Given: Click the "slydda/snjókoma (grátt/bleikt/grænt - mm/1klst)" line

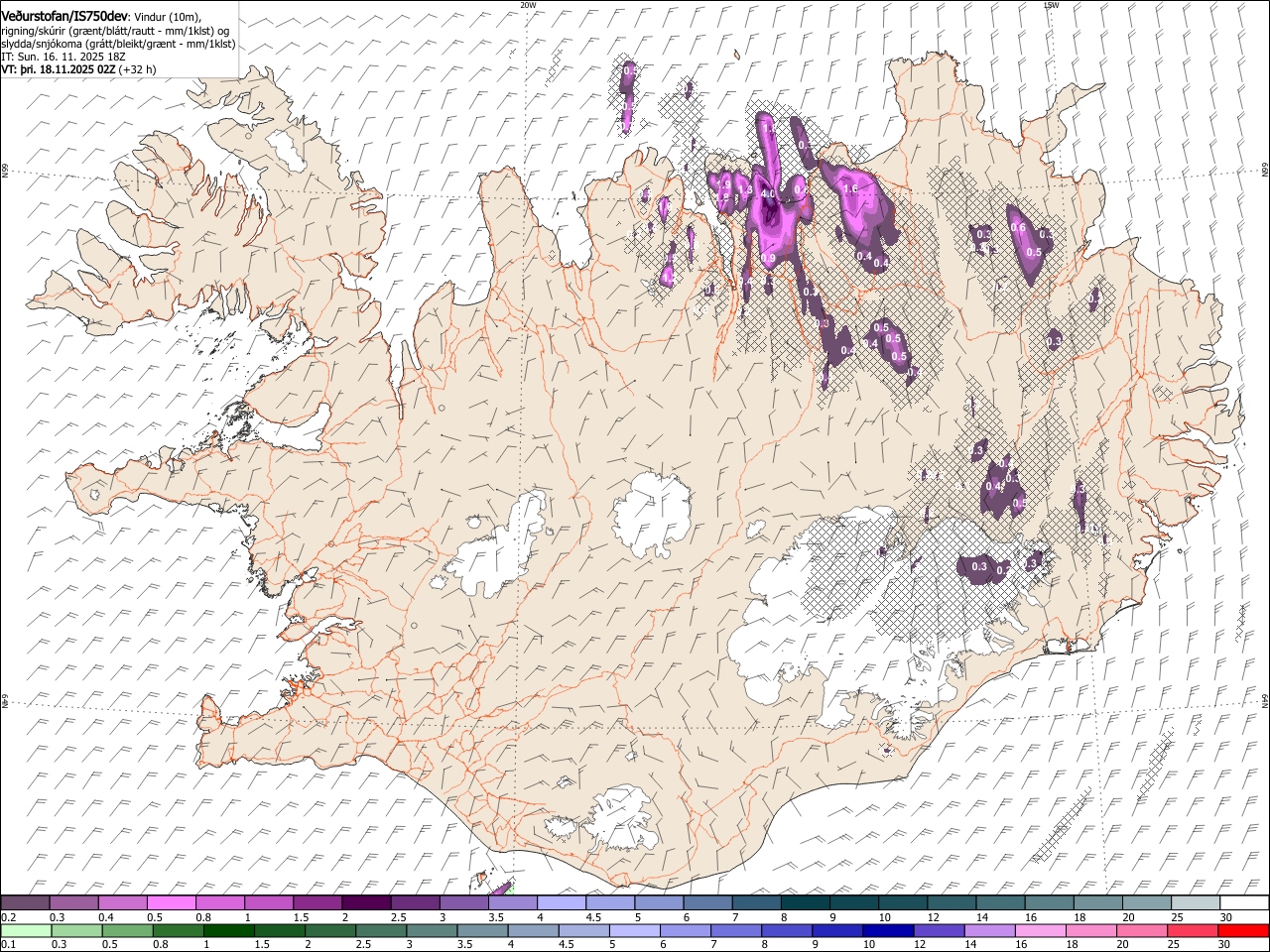Looking at the screenshot, I should (118, 44).
